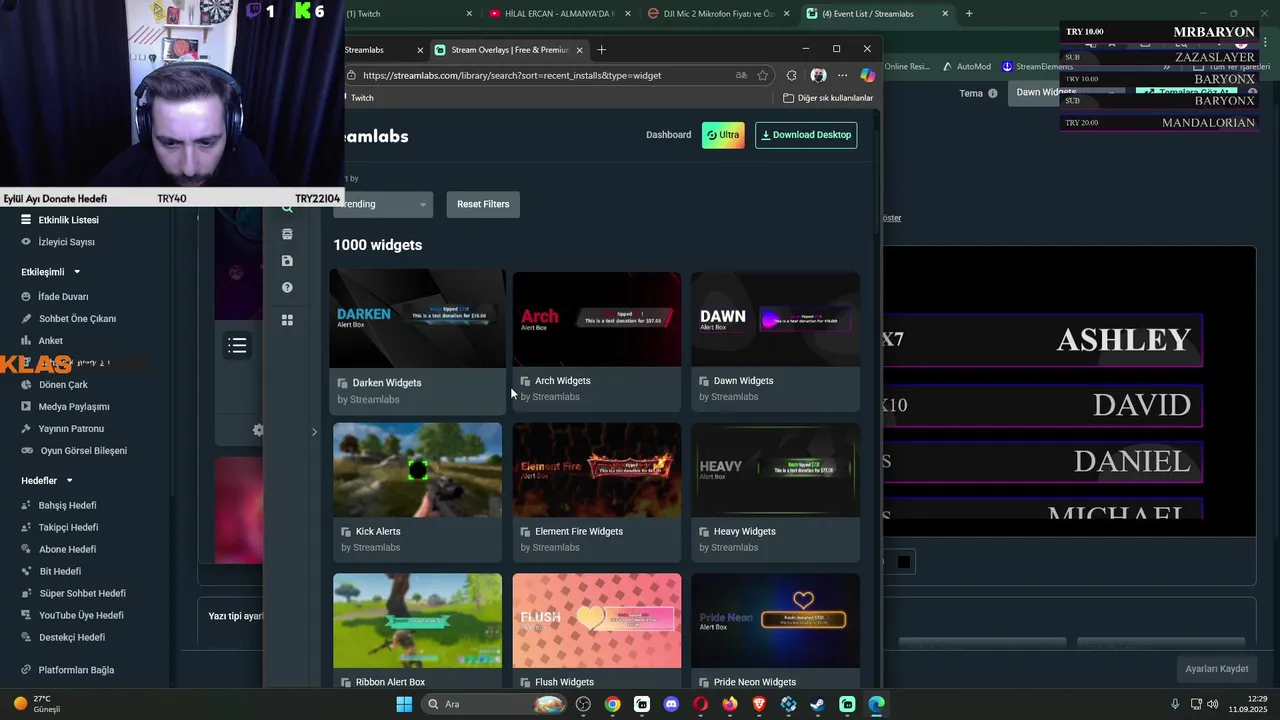Viewport: 1280px width, 720px height.
Task: Click Download Desktop button
Action: click(806, 135)
